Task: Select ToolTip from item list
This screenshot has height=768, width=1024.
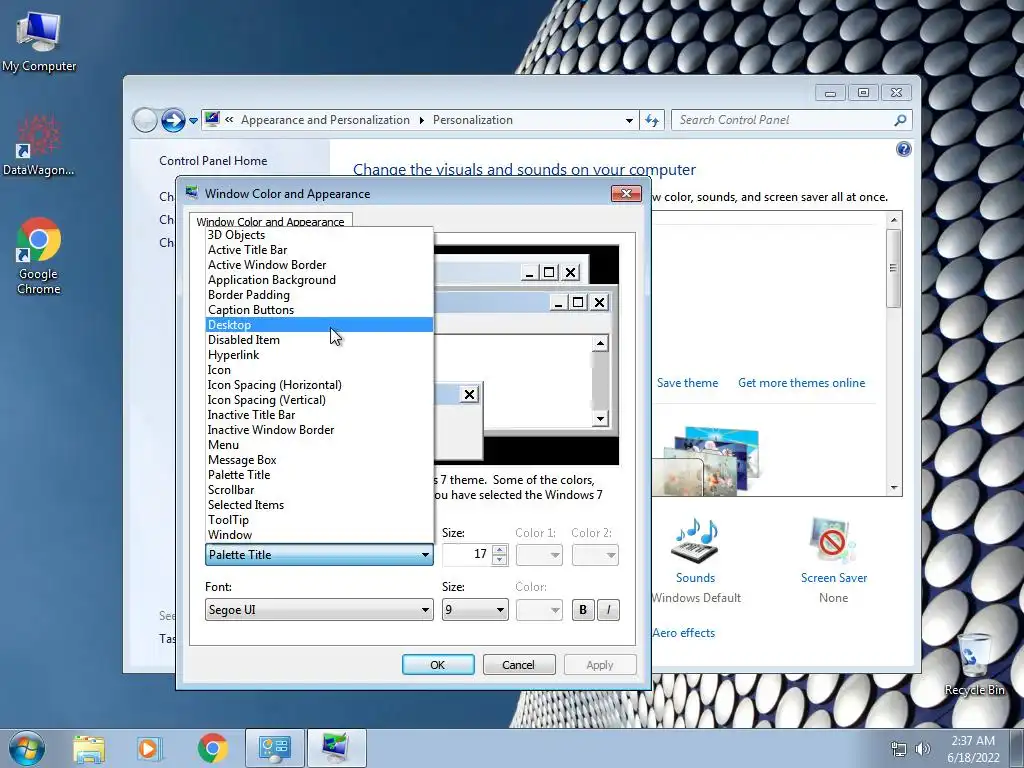Action: pos(319,520)
